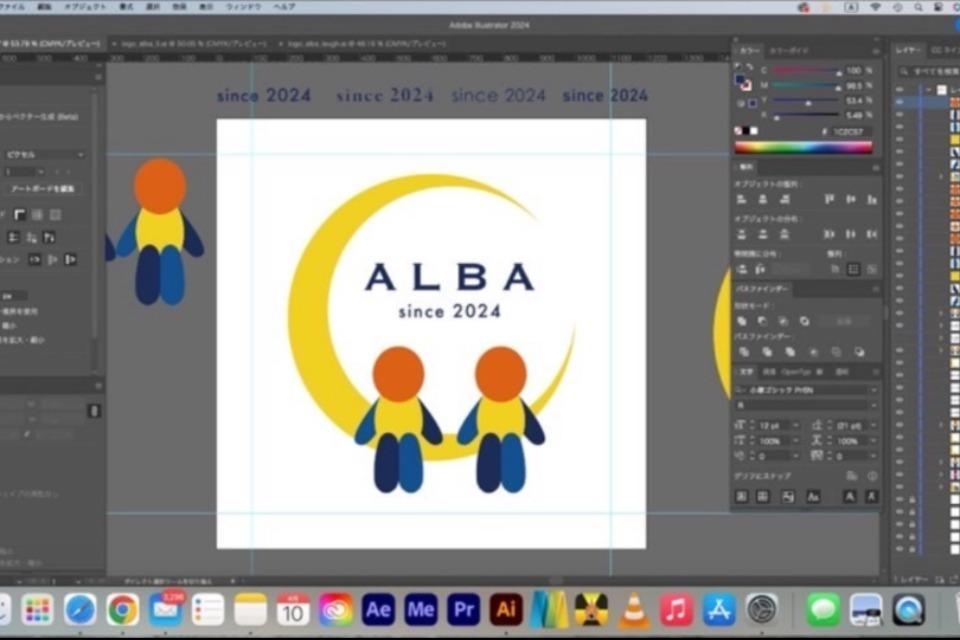Viewport: 960px width, 640px height.
Task: Click the hex color value input field
Action: (851, 131)
